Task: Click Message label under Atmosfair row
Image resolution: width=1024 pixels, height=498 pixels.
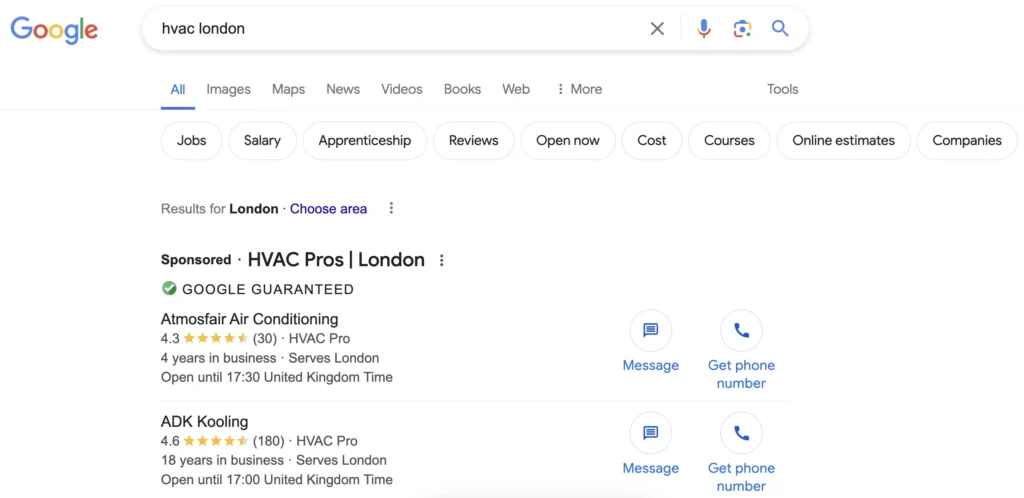Action: 650,366
